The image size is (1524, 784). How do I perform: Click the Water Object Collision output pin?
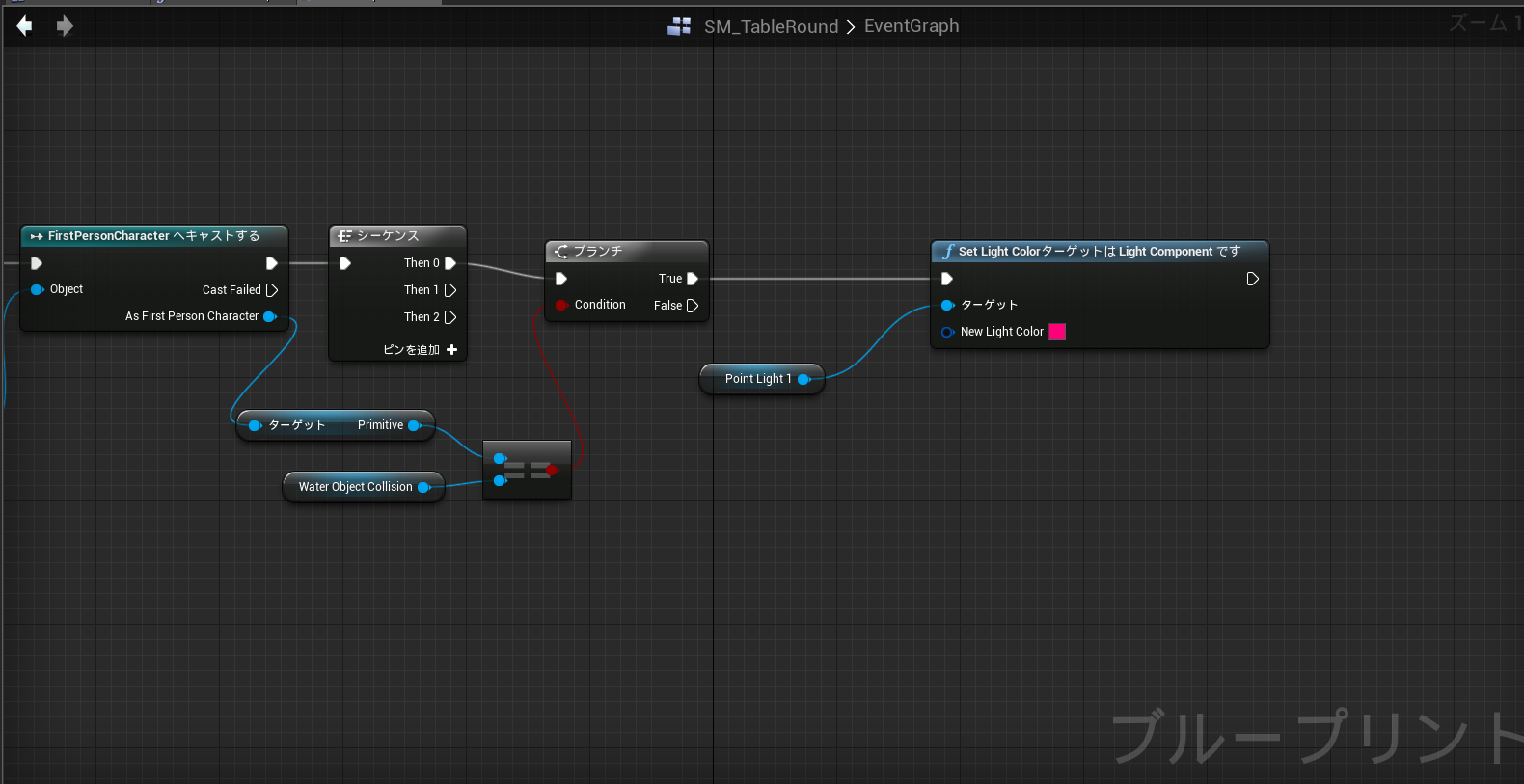pos(423,487)
